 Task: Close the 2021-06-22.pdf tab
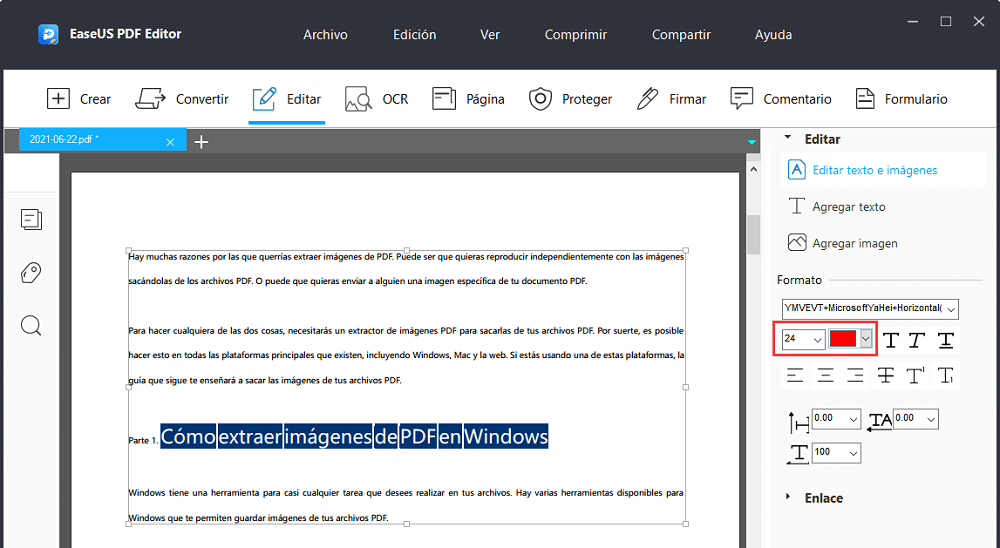pyautogui.click(x=170, y=142)
